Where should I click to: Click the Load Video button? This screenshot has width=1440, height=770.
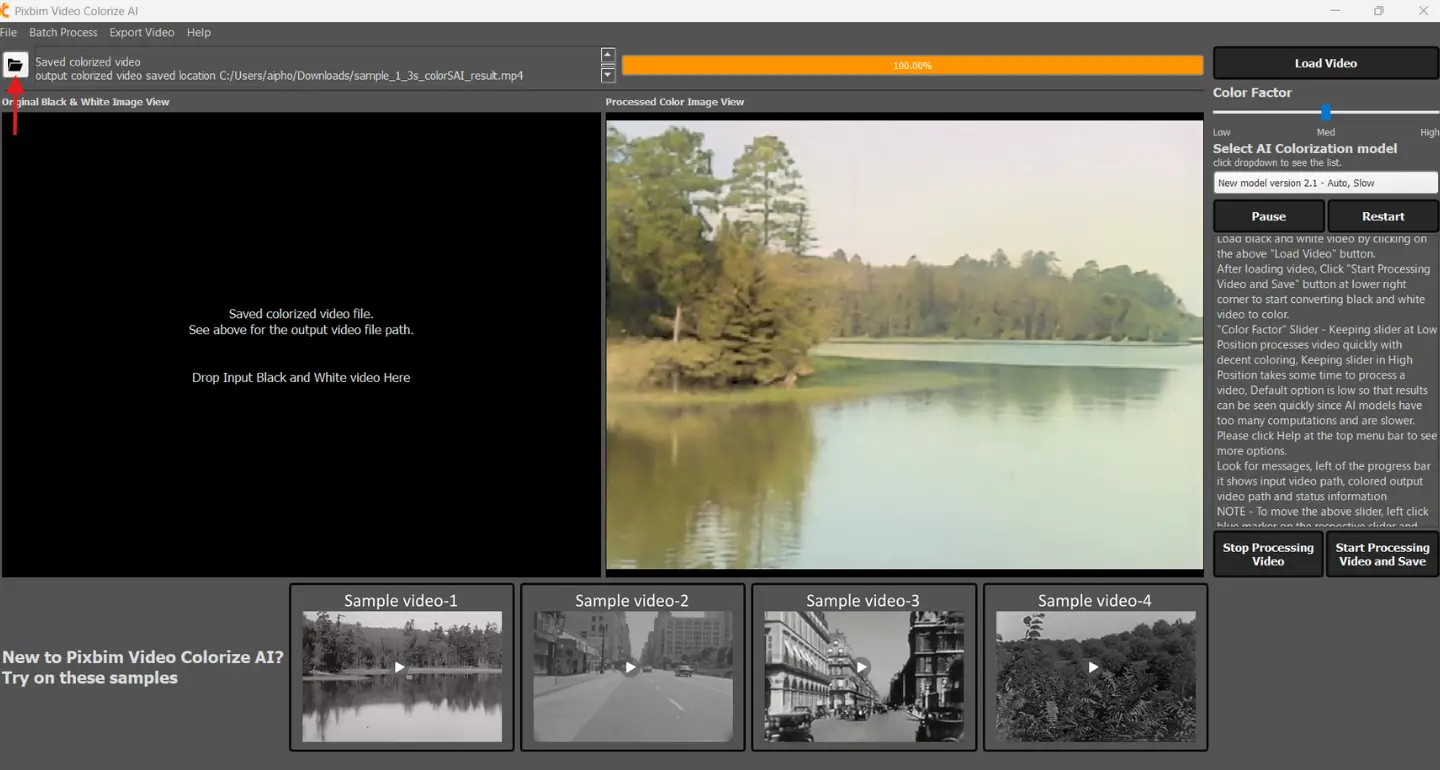coord(1326,63)
